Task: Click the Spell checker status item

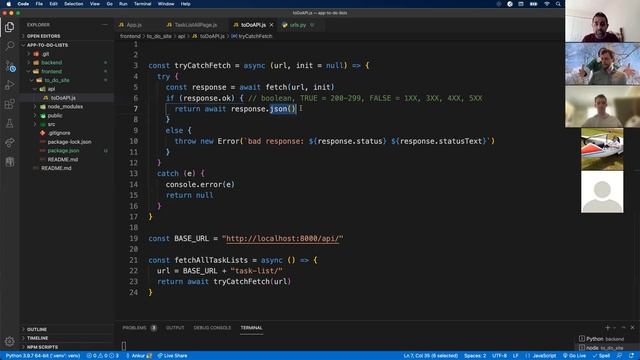Action: pyautogui.click(x=601, y=356)
